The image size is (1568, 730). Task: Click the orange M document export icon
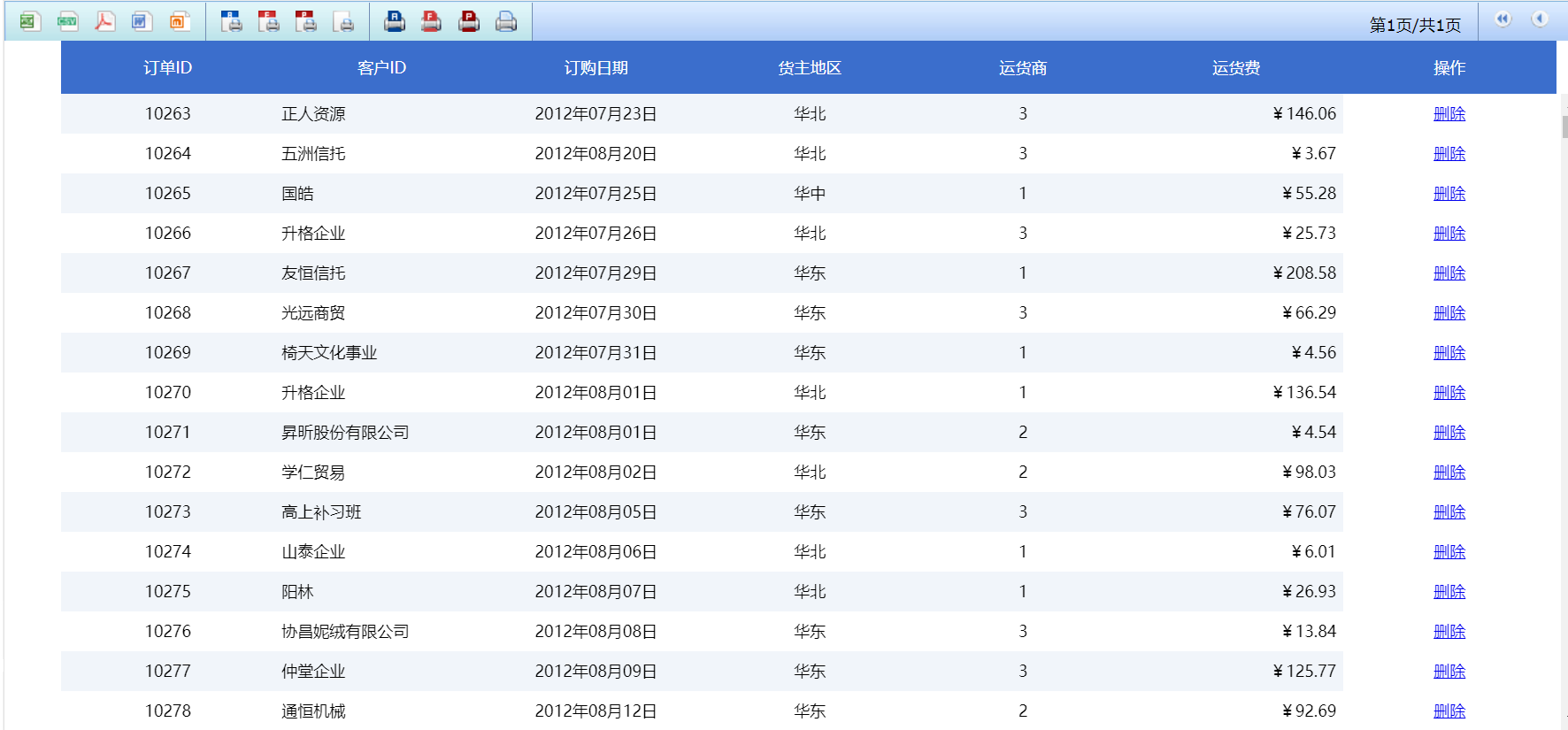coord(180,21)
